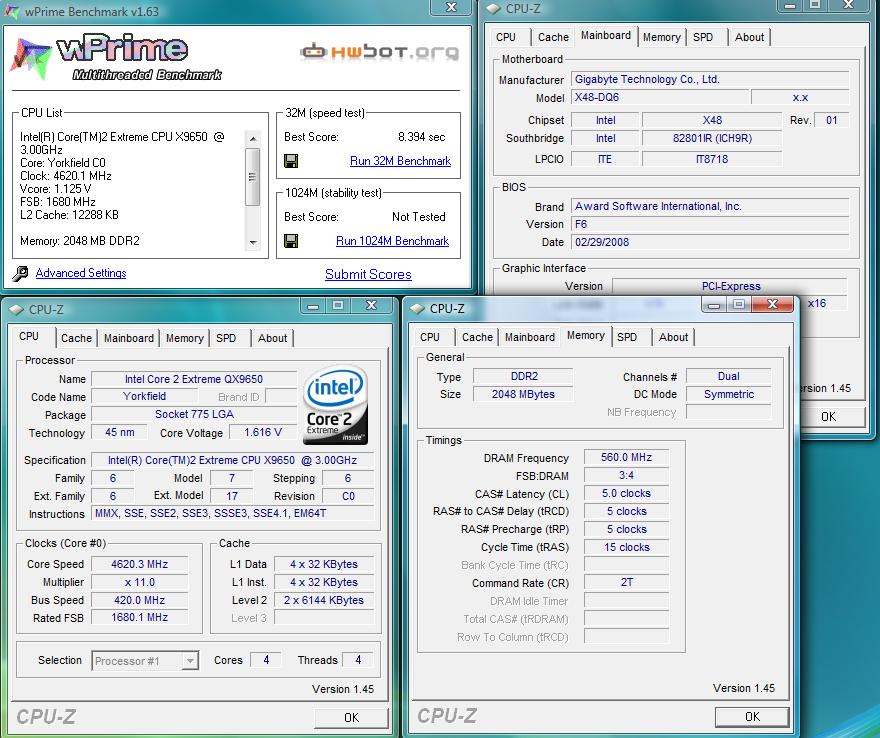Select SPD tab in Mainboard window

703,37
